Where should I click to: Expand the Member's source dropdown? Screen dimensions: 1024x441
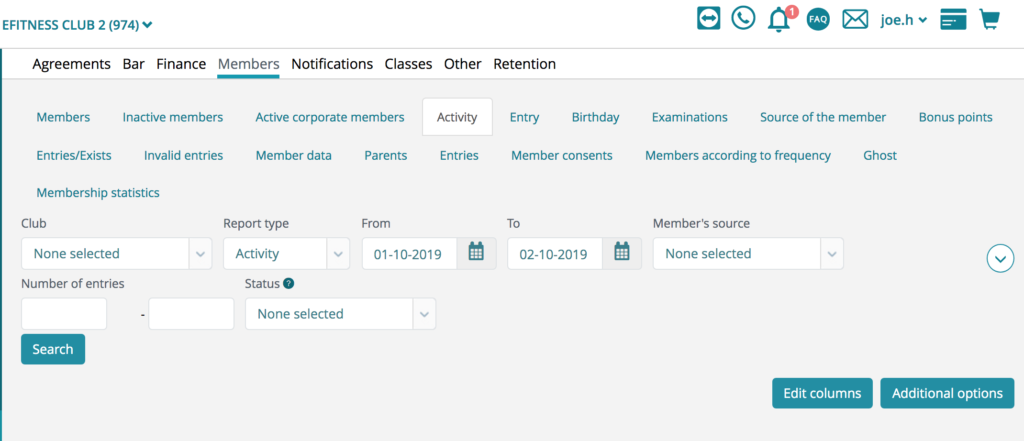[x=748, y=253]
